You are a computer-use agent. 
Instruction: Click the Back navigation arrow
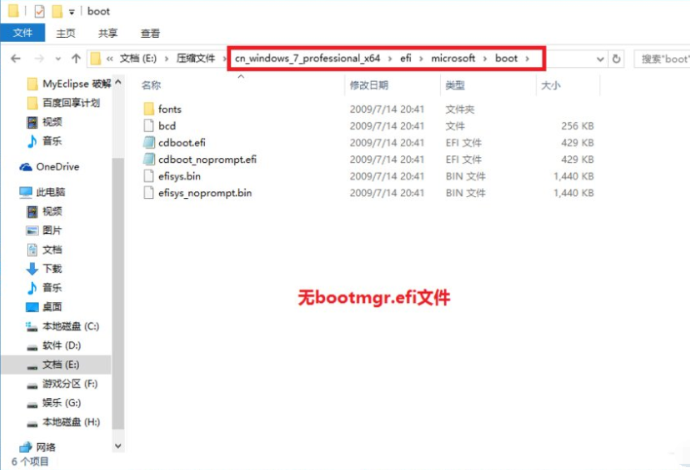click(15, 59)
